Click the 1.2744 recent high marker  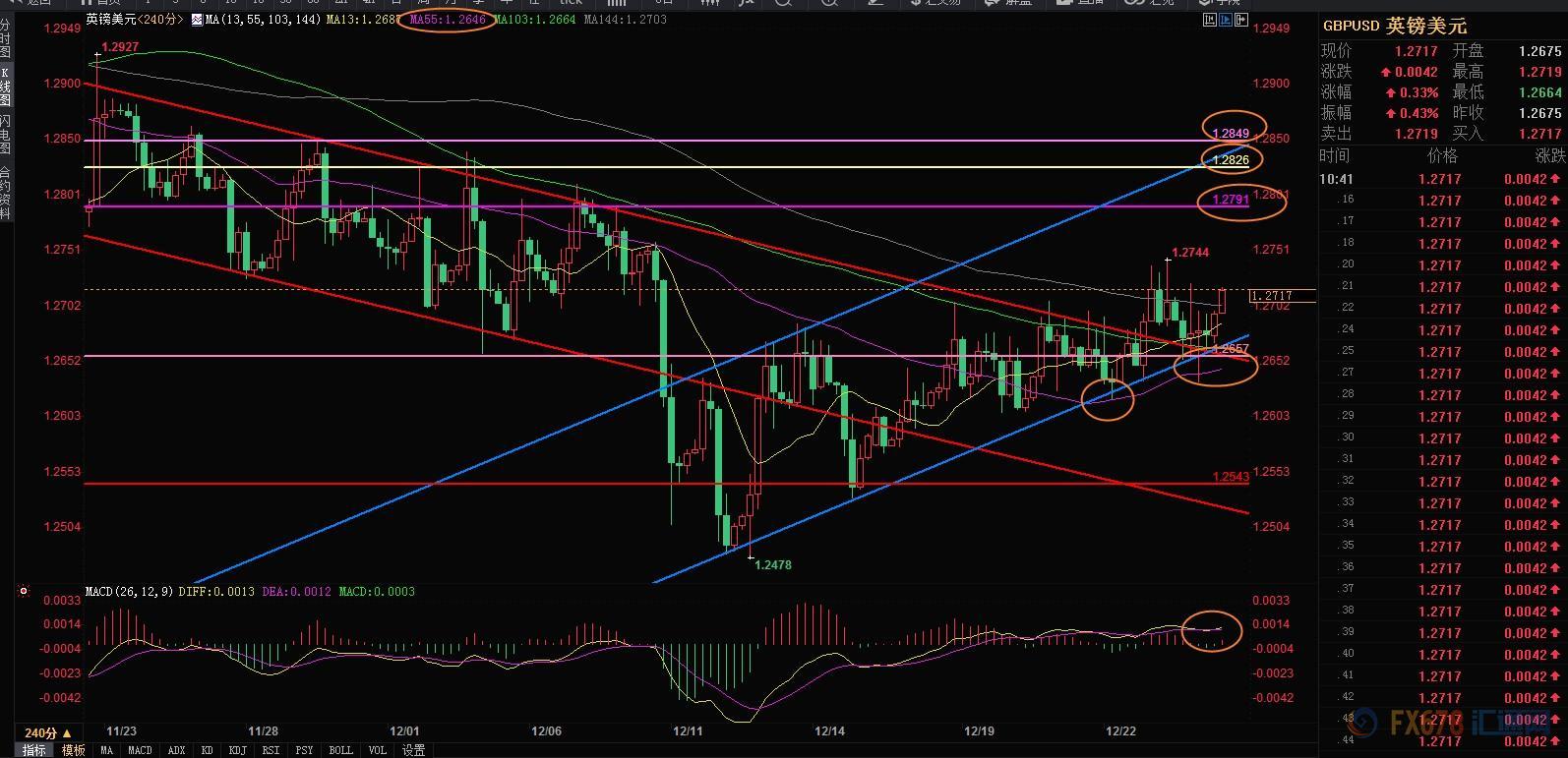1190,253
